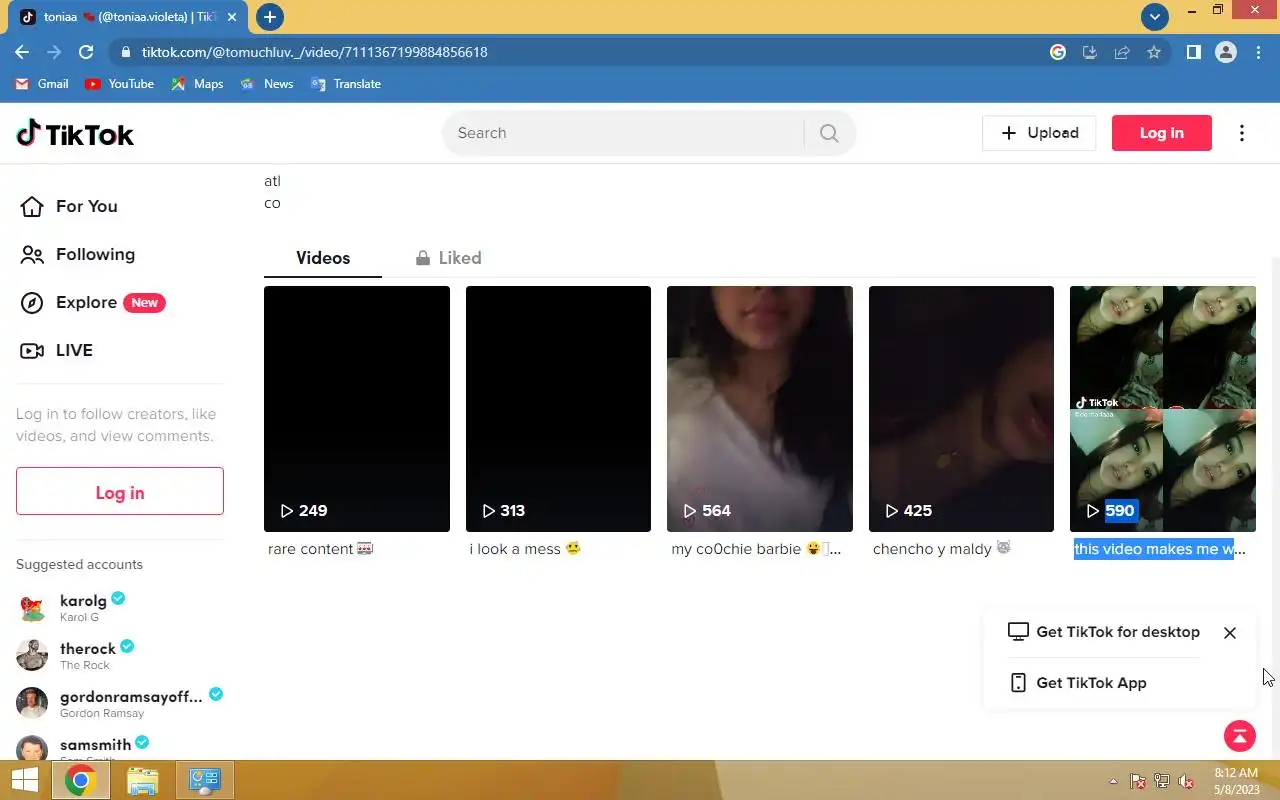
Task: Click the red scroll-to-top button
Action: [1240, 737]
